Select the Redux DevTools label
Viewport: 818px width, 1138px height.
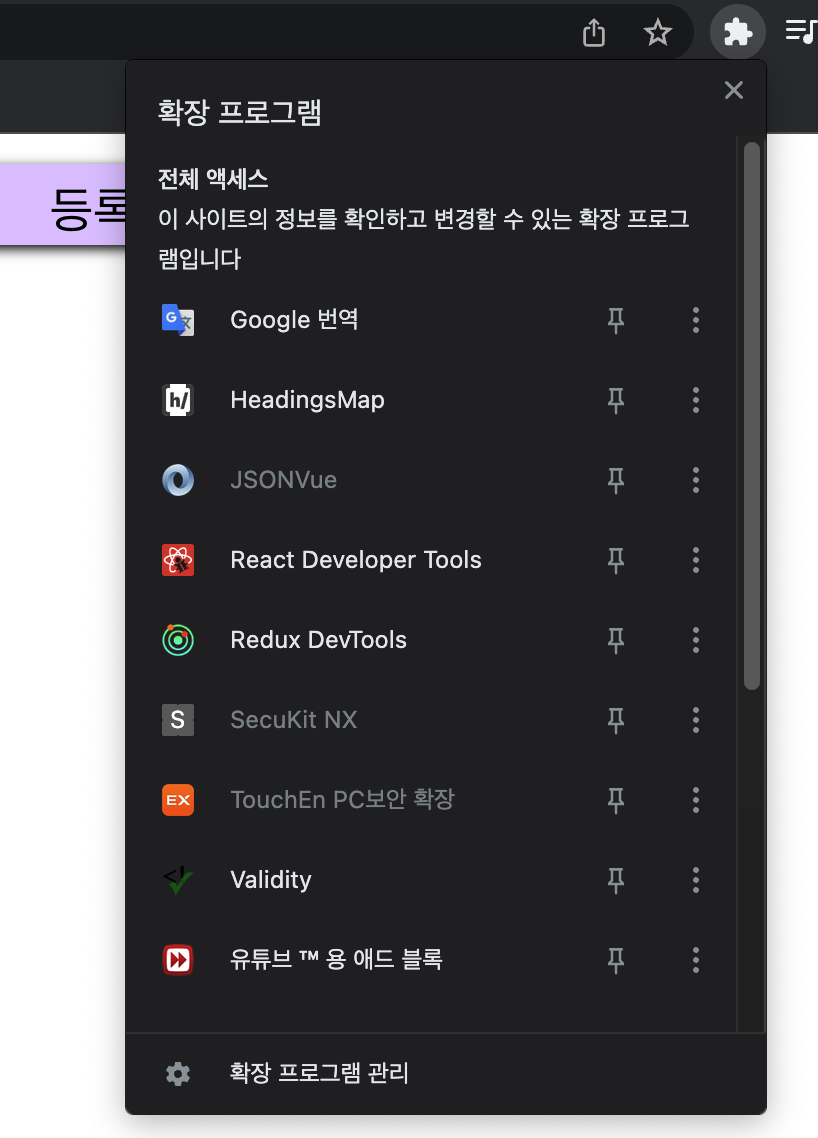pyautogui.click(x=318, y=639)
